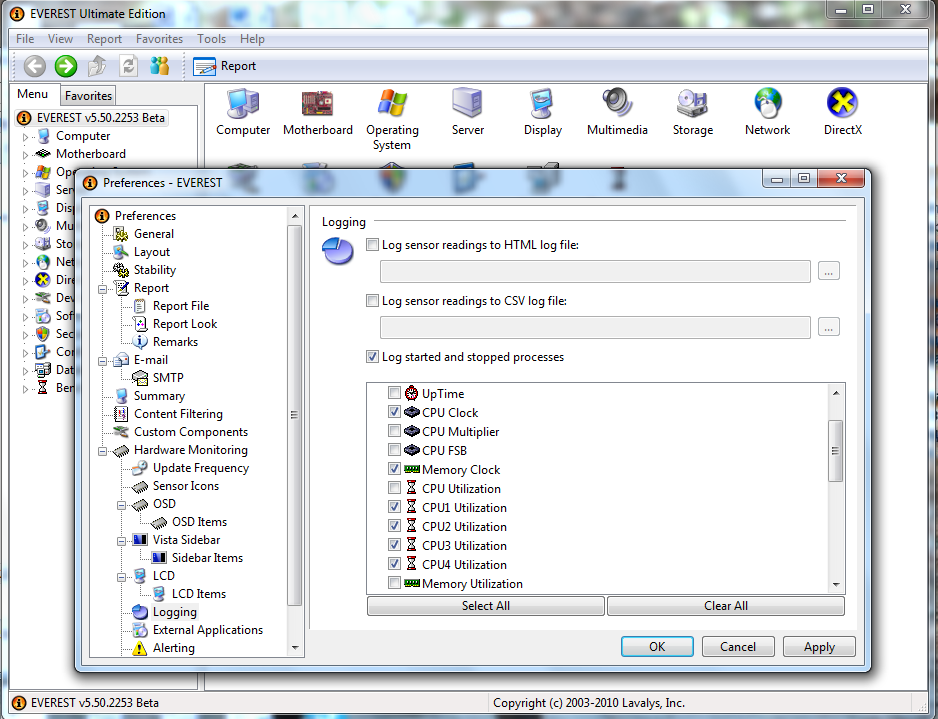Image resolution: width=938 pixels, height=719 pixels.
Task: Expand Computer in main window tree
Action: coord(25,137)
